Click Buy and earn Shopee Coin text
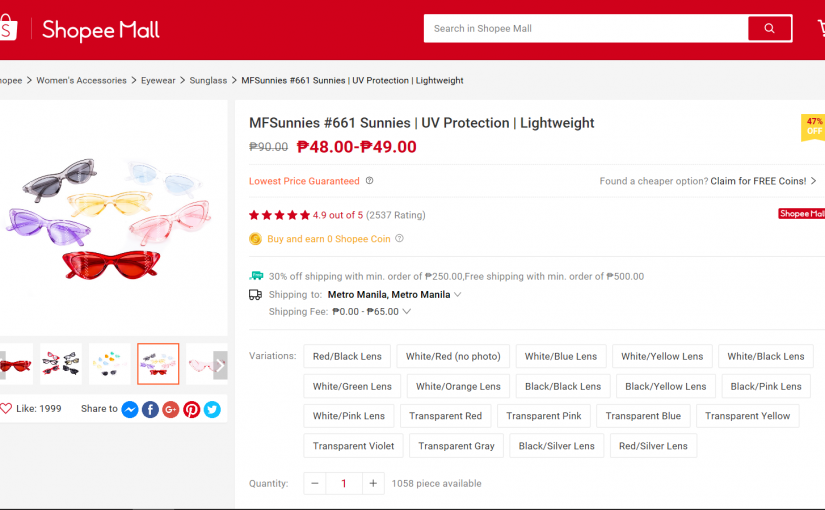 [329, 239]
